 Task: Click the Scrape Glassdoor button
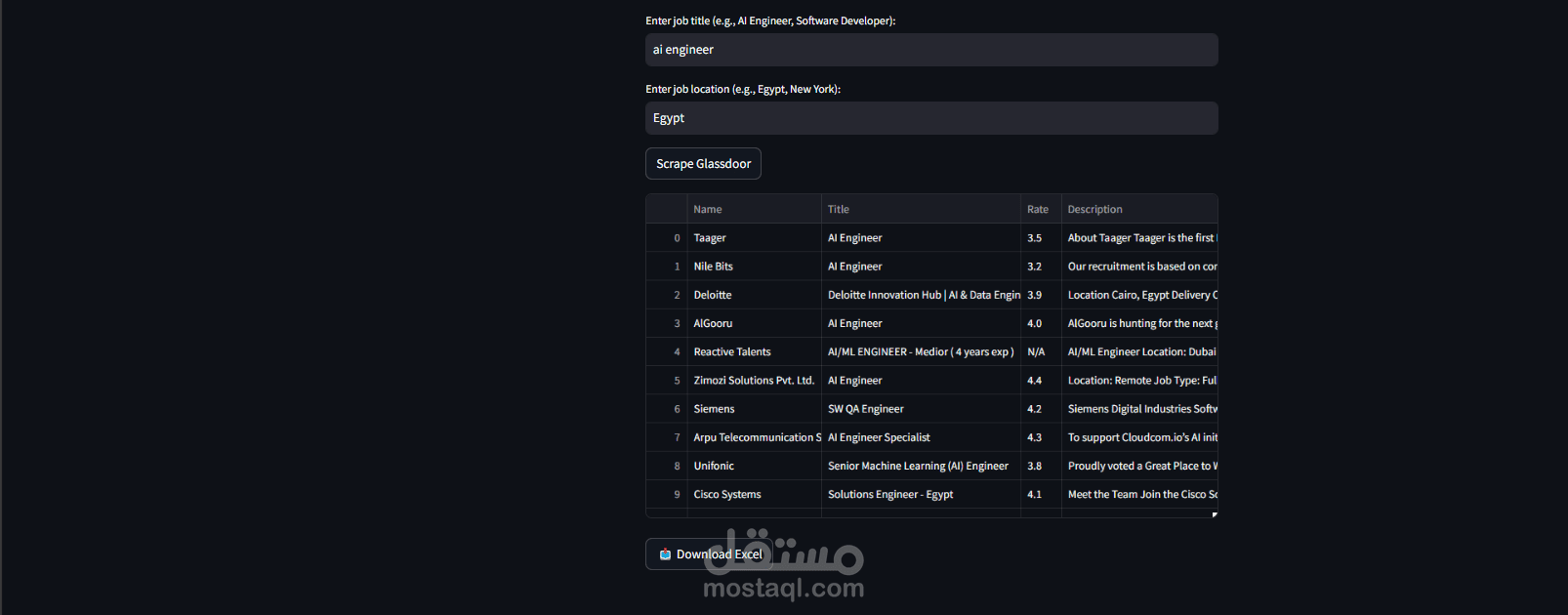pyautogui.click(x=703, y=164)
